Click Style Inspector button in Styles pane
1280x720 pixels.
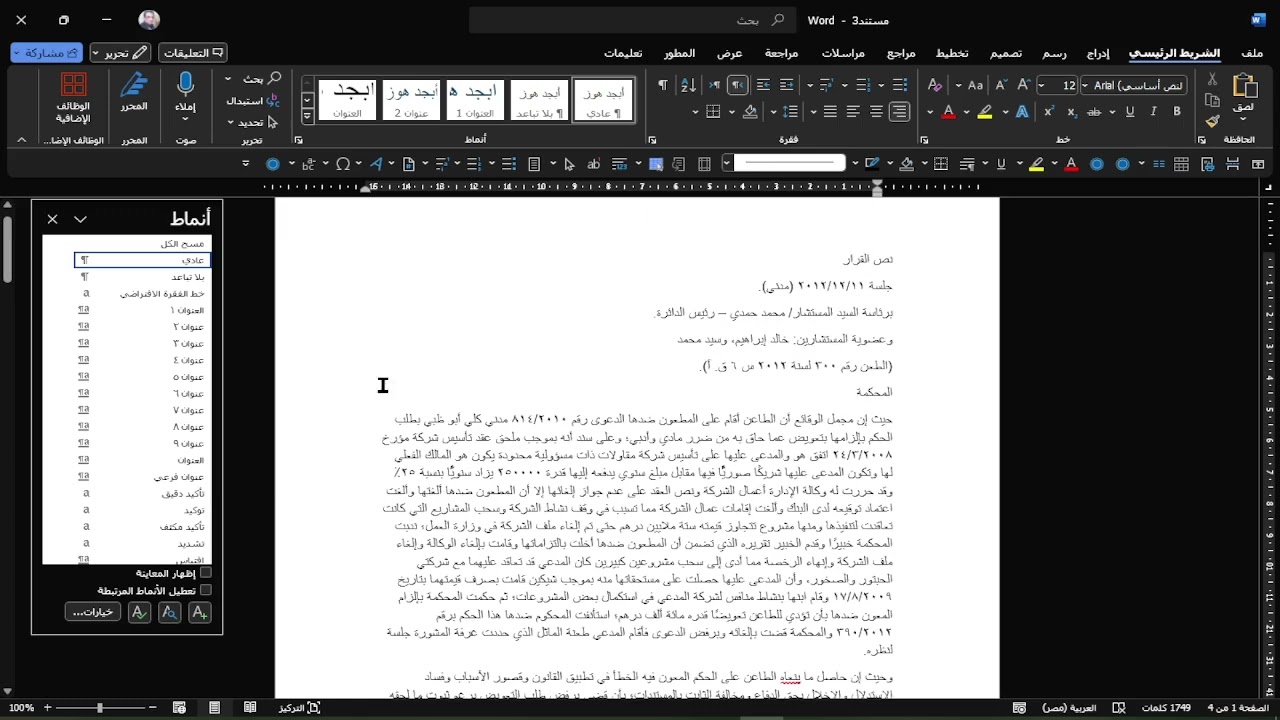tap(169, 612)
